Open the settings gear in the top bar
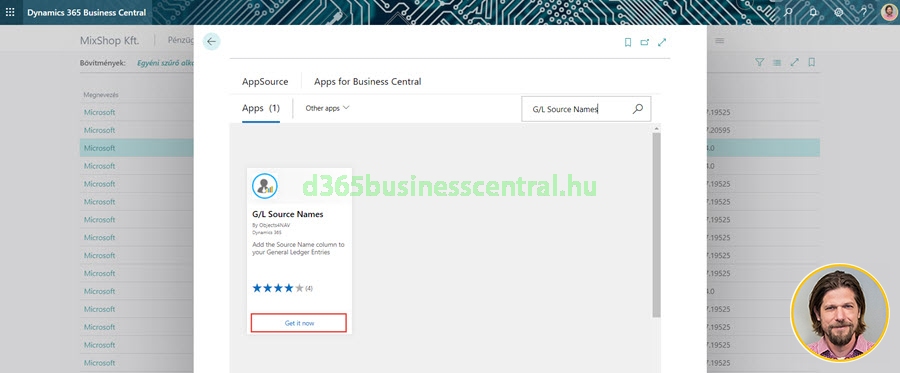This screenshot has height=373, width=900. tap(839, 12)
